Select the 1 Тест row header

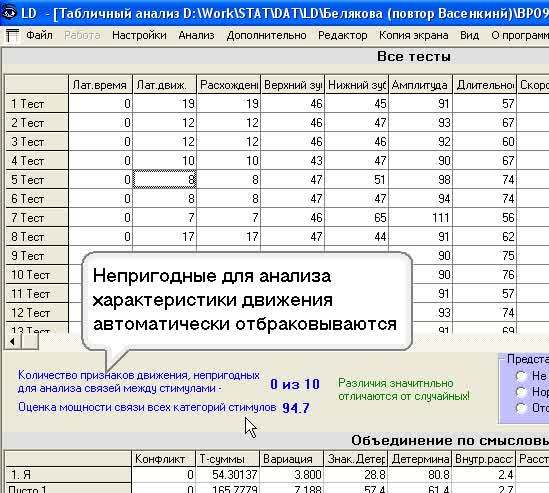point(37,104)
